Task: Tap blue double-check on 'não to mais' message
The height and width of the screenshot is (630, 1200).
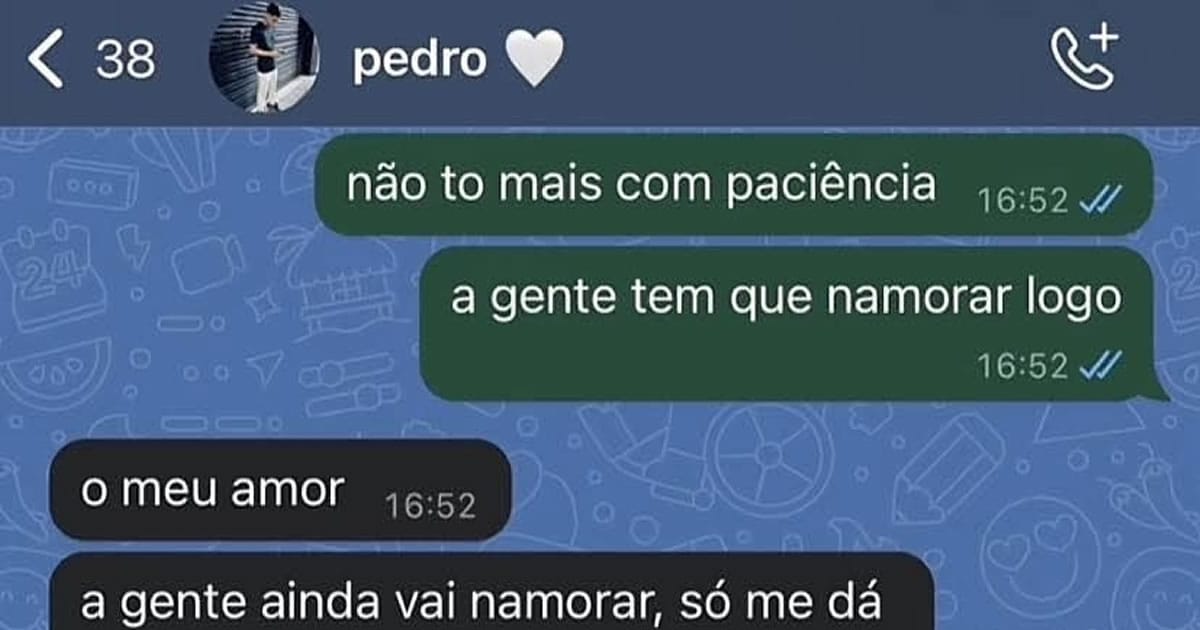Action: (1101, 201)
